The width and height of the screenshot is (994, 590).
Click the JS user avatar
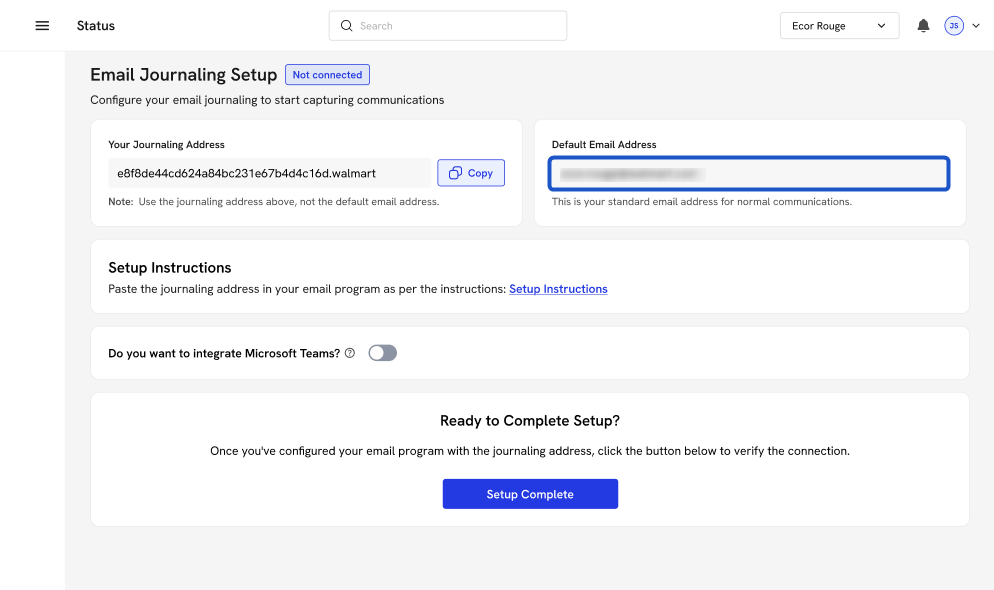[953, 26]
